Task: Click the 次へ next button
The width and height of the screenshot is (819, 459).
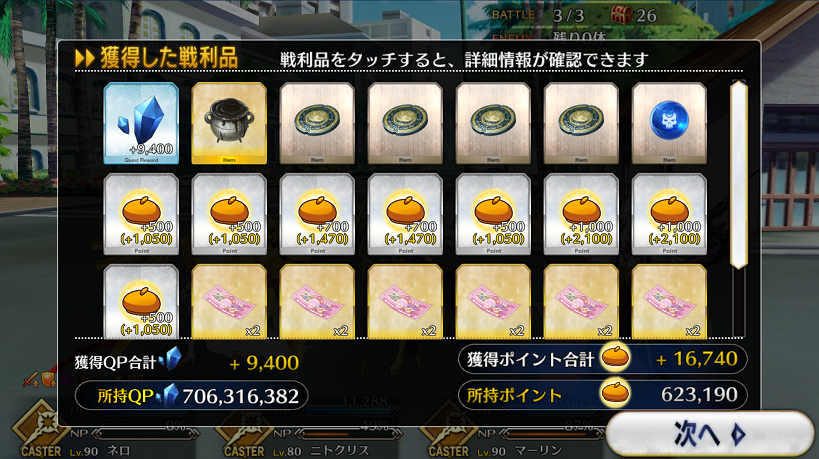Action: point(709,433)
